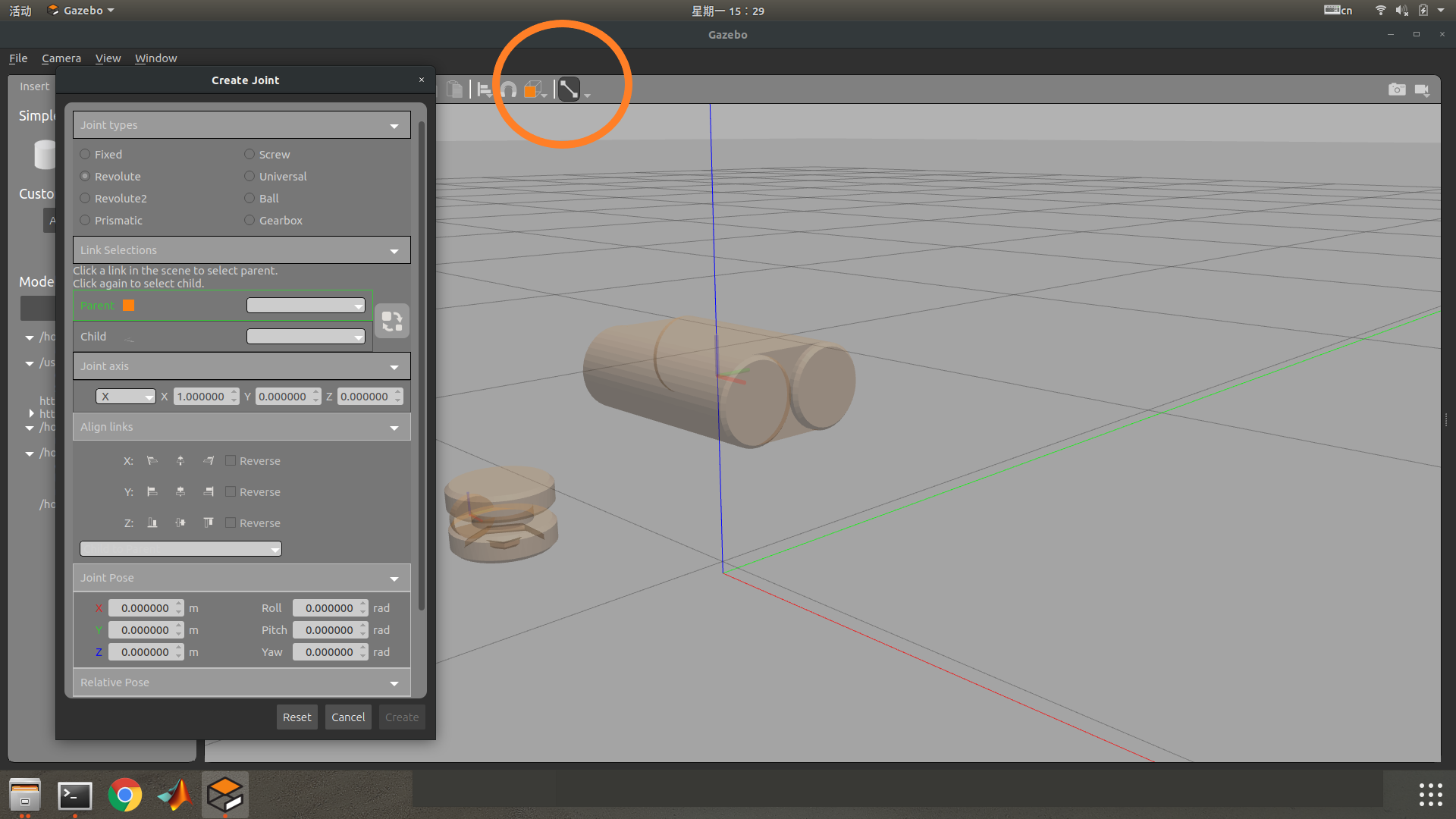
Task: Click the Cancel button
Action: pos(348,717)
